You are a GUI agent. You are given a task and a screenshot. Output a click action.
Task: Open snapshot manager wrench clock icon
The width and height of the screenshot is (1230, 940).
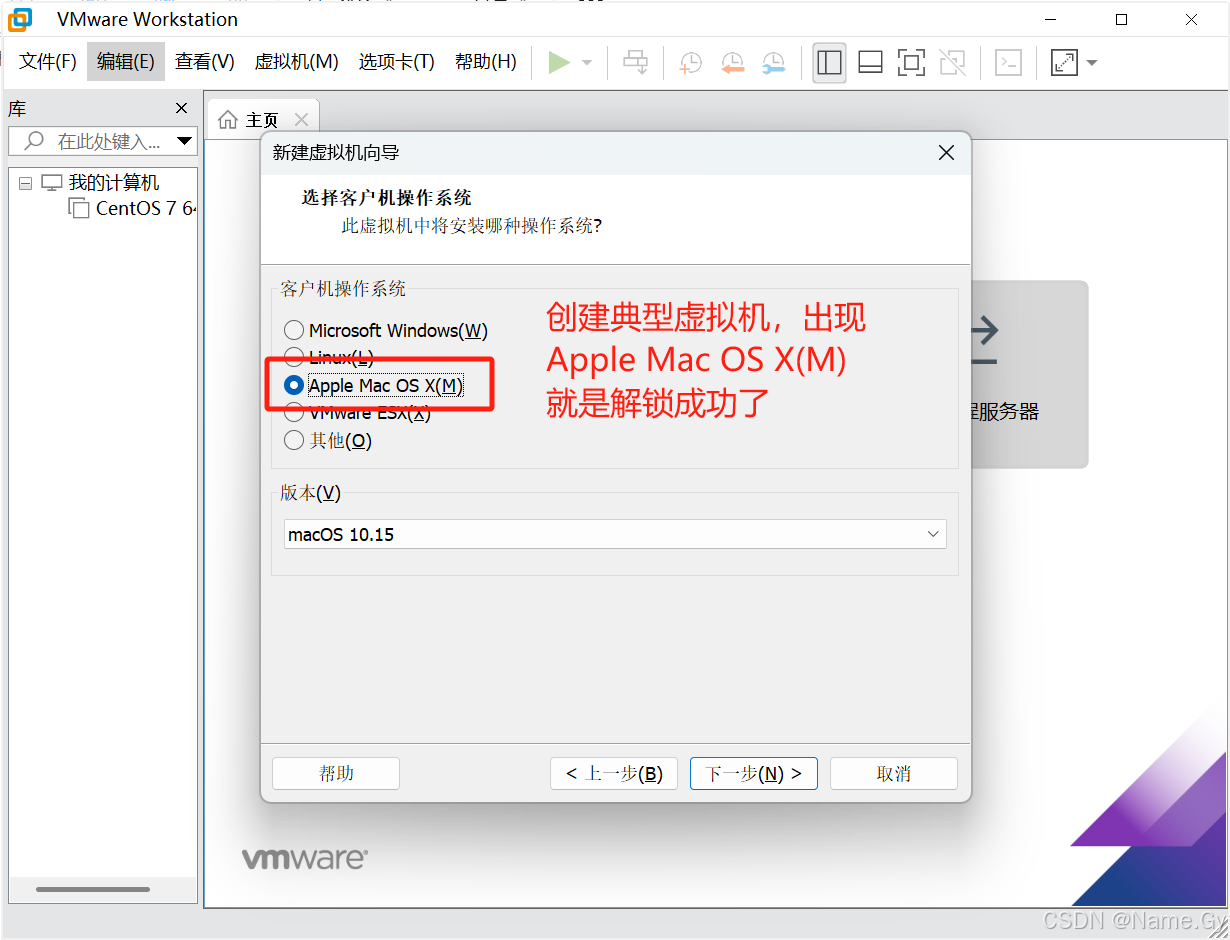tap(773, 63)
